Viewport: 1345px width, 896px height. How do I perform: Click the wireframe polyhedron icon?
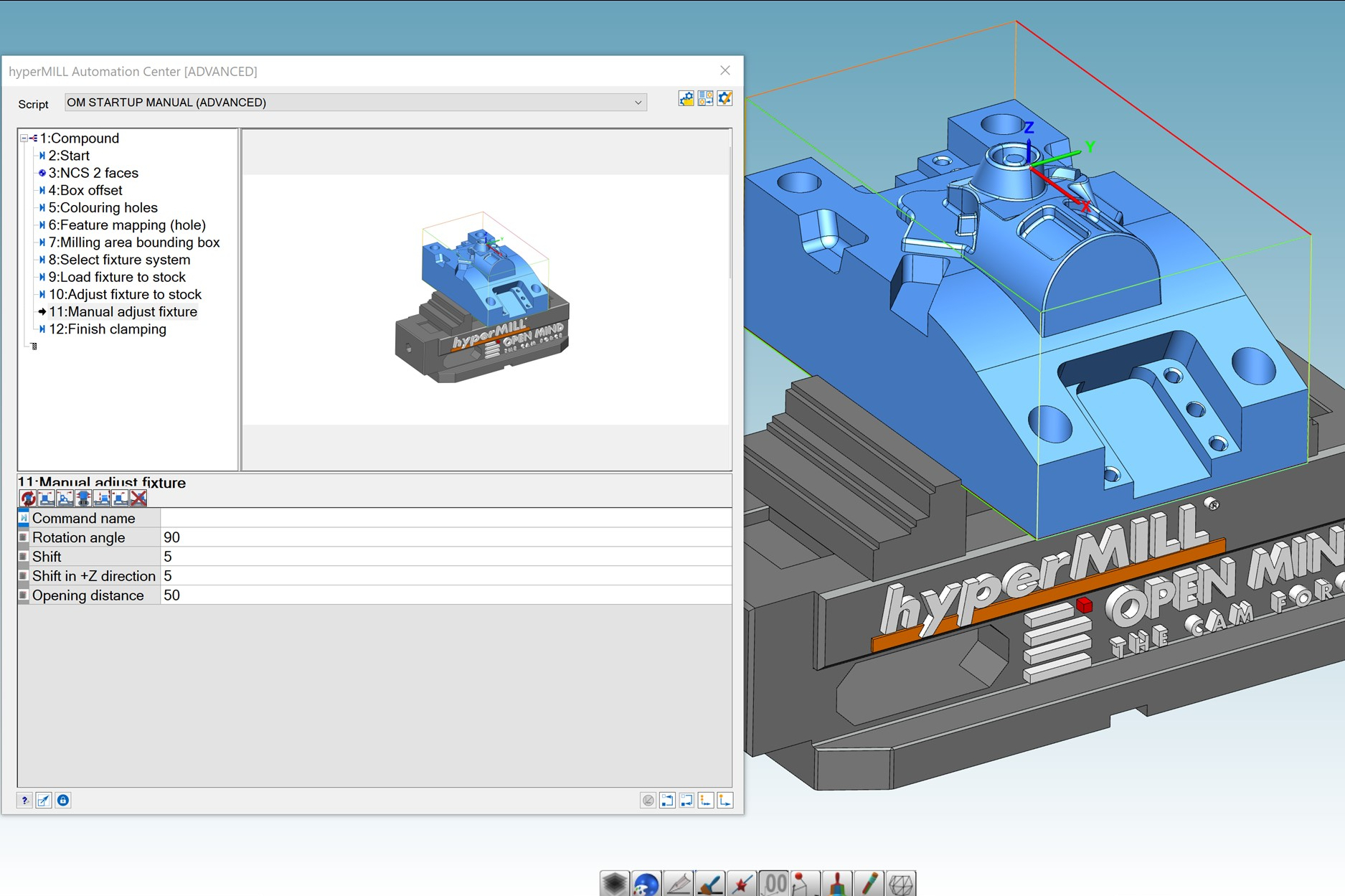coord(901,883)
